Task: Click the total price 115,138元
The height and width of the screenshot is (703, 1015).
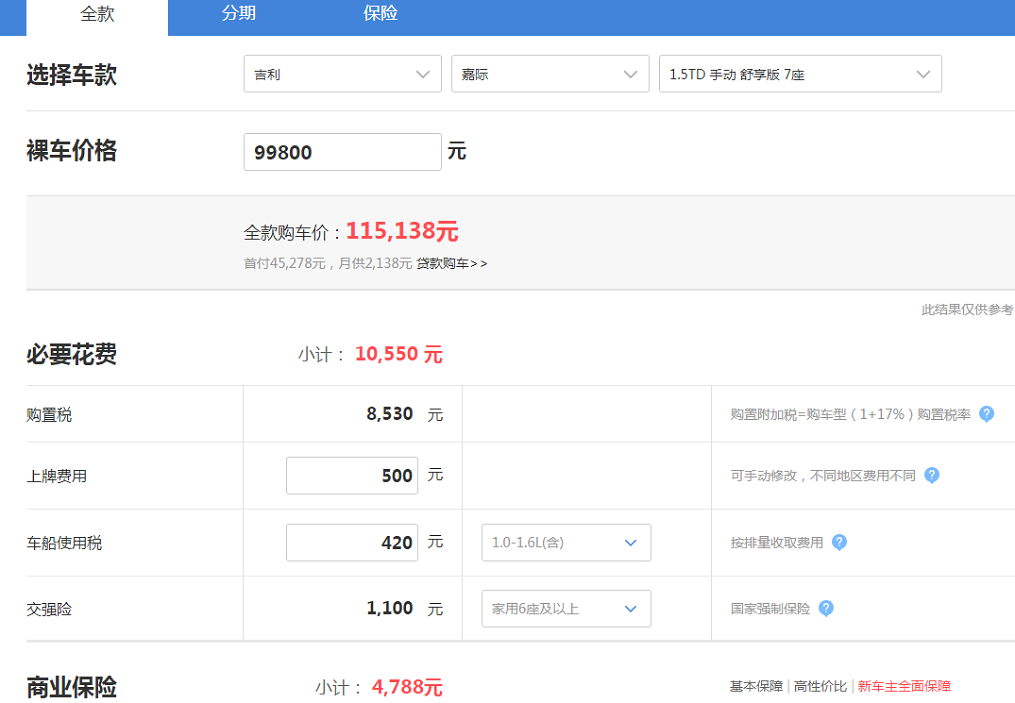Action: [x=402, y=231]
